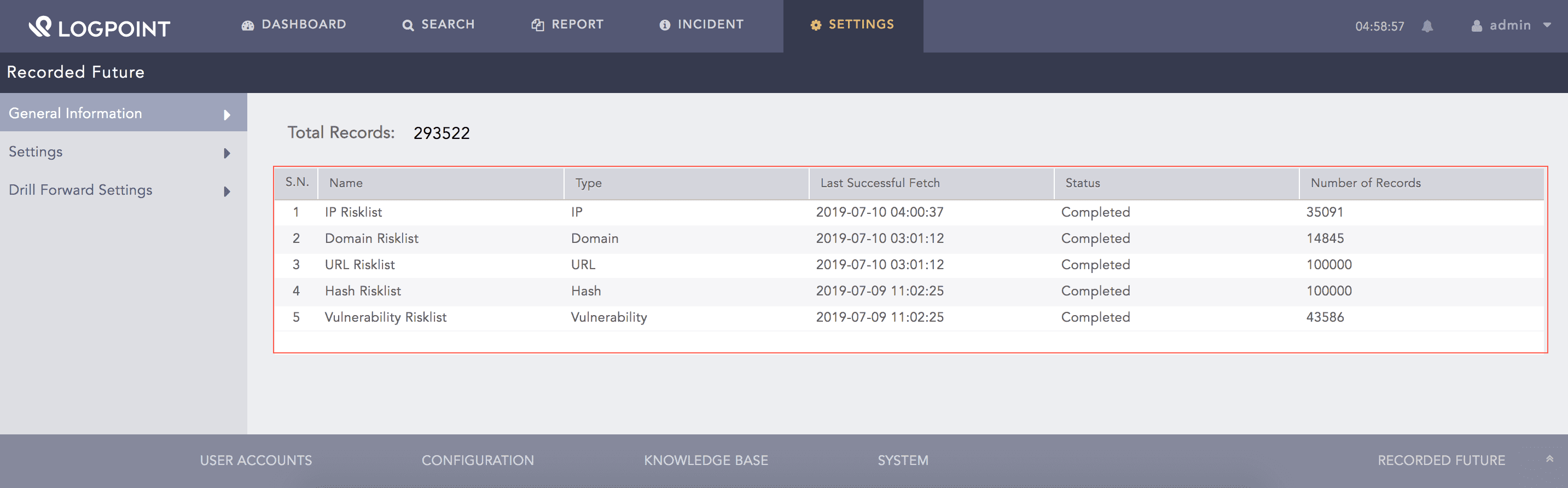Open the User Accounts tab

(255, 461)
